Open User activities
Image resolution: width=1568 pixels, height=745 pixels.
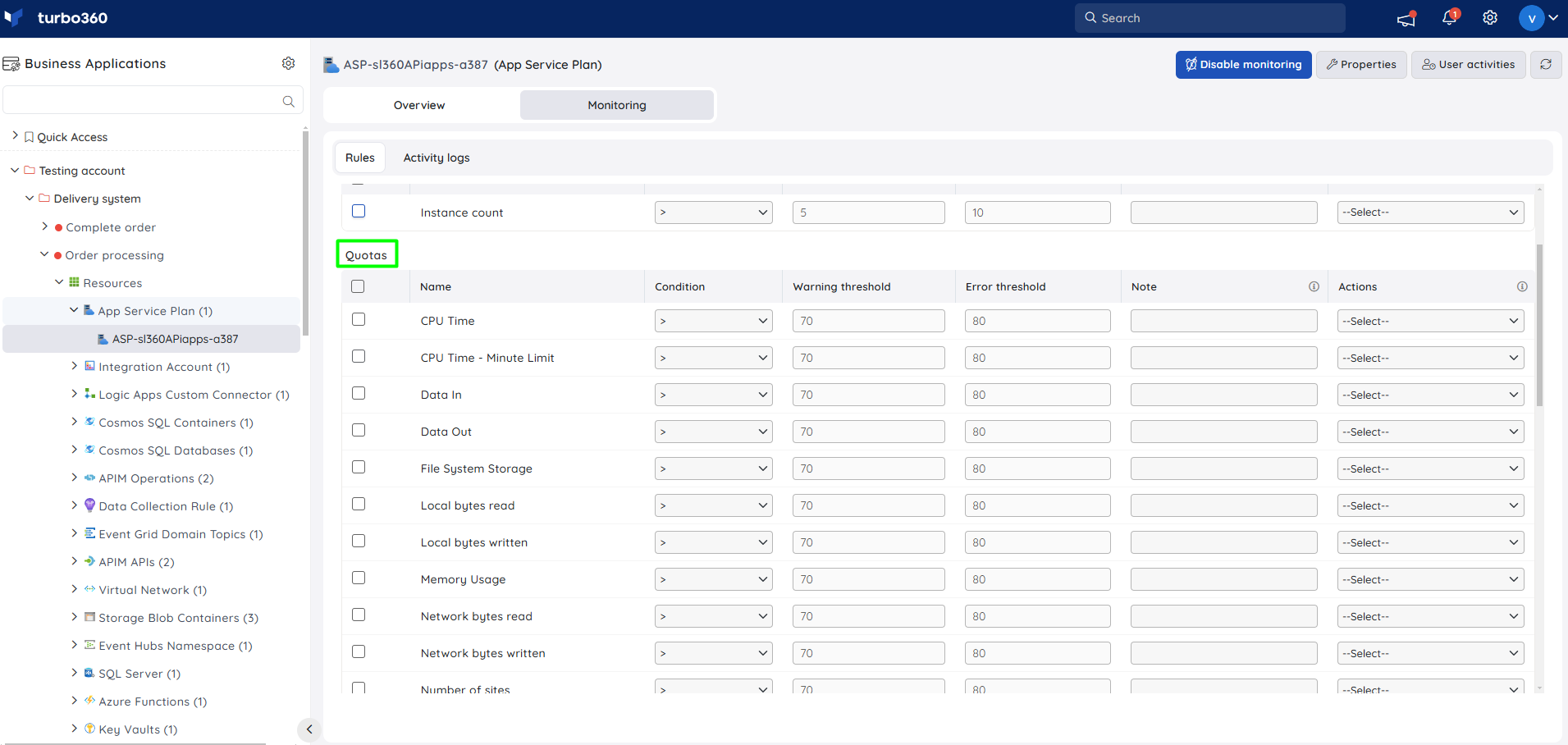click(x=1468, y=64)
